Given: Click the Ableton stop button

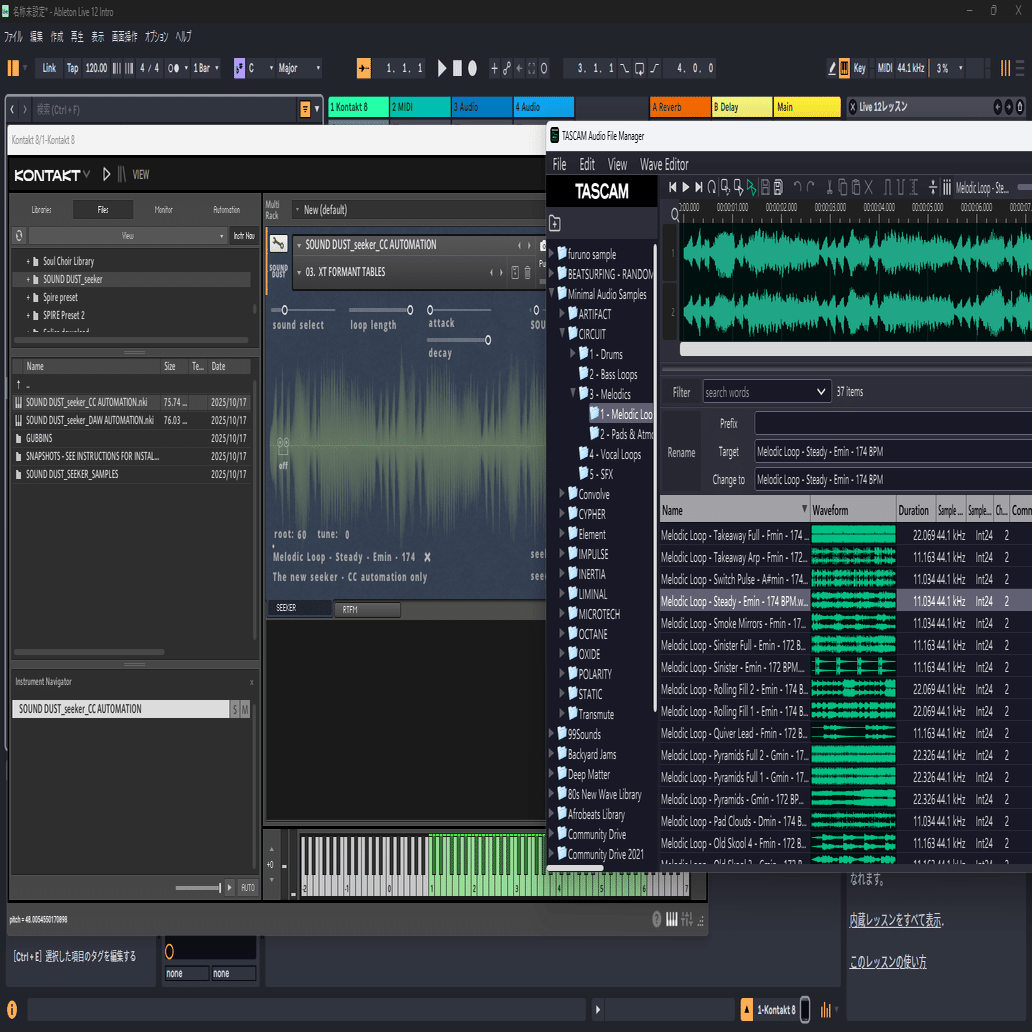Looking at the screenshot, I should 457,68.
